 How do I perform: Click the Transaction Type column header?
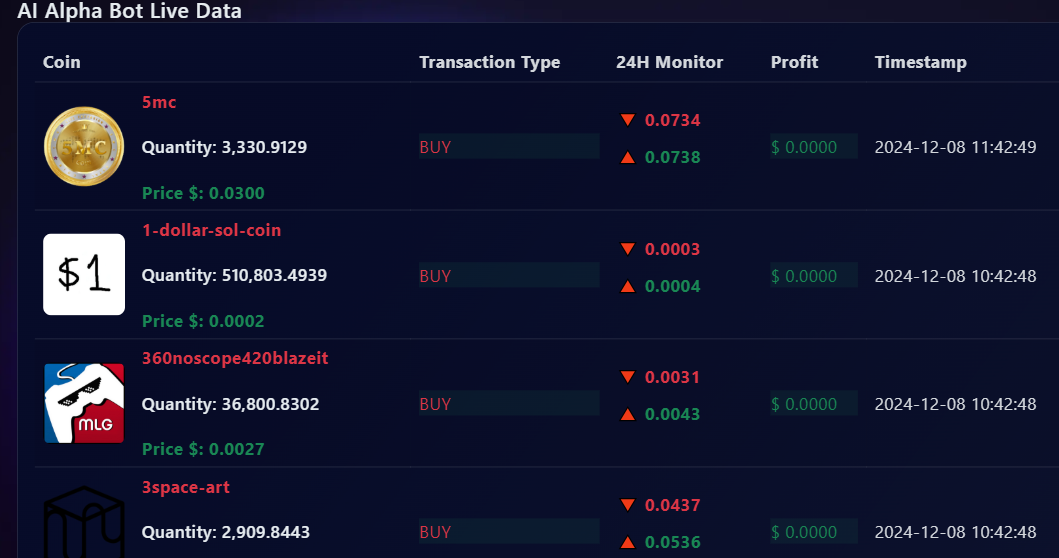click(x=490, y=62)
